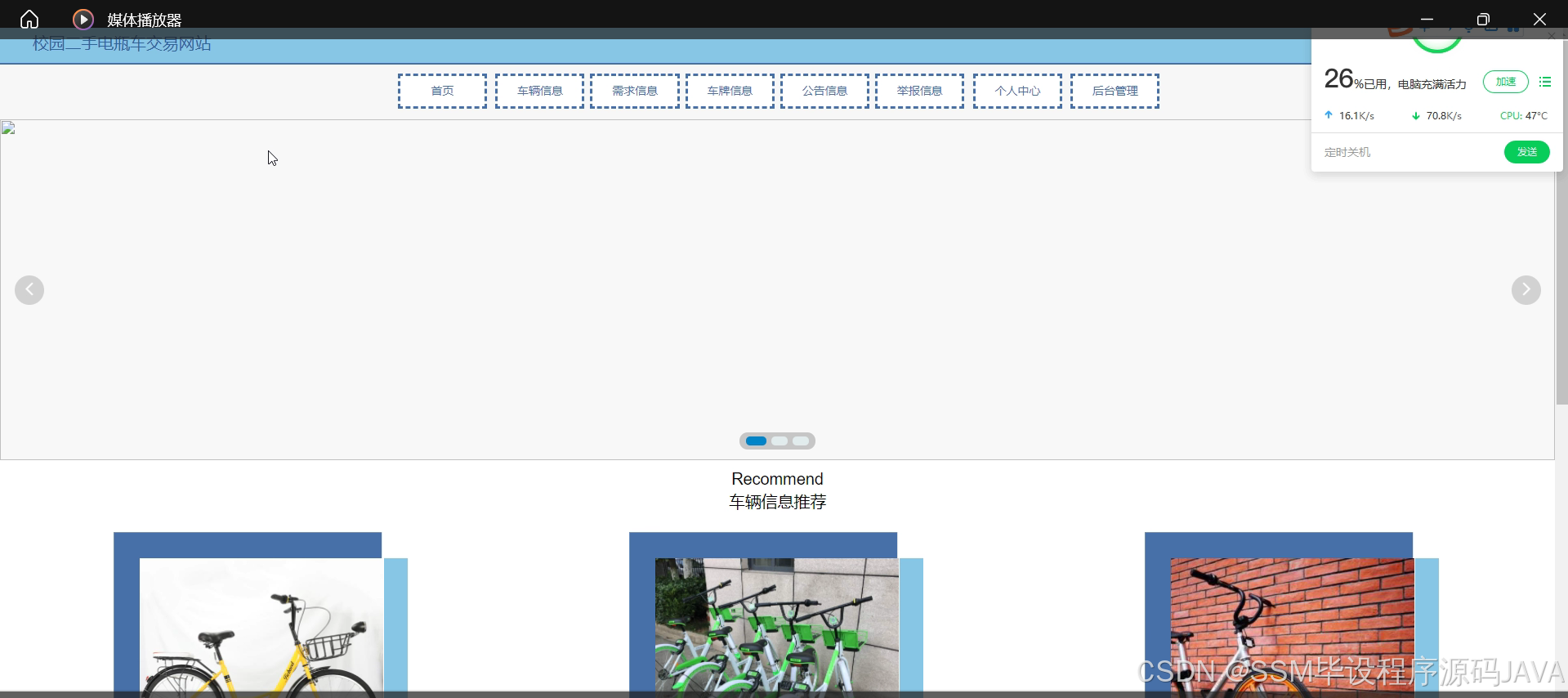Open the 车牌信息 navigation item
This screenshot has width=1568, height=698.
(730, 91)
